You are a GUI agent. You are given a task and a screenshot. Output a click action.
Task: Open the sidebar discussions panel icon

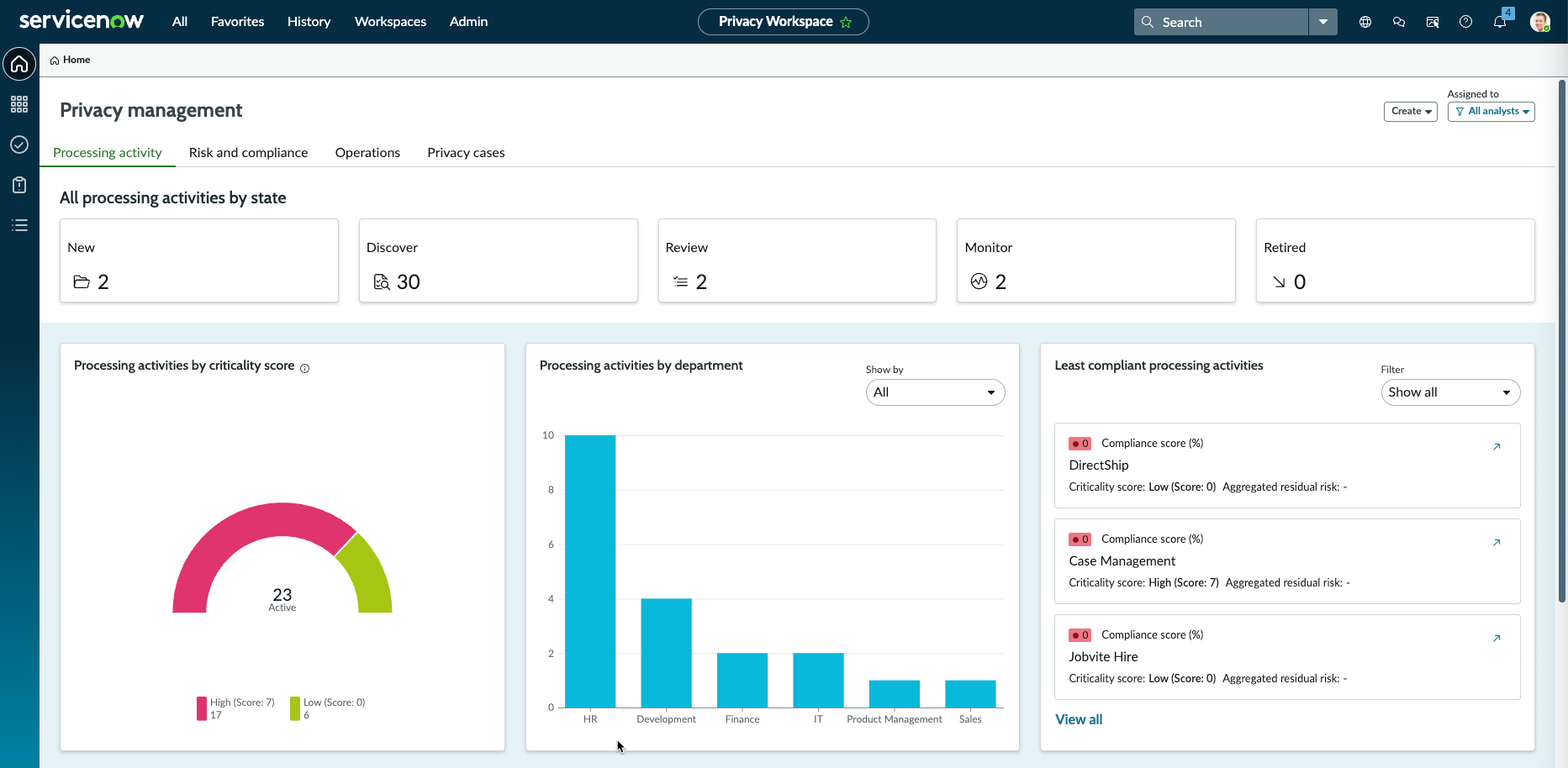tap(1433, 22)
